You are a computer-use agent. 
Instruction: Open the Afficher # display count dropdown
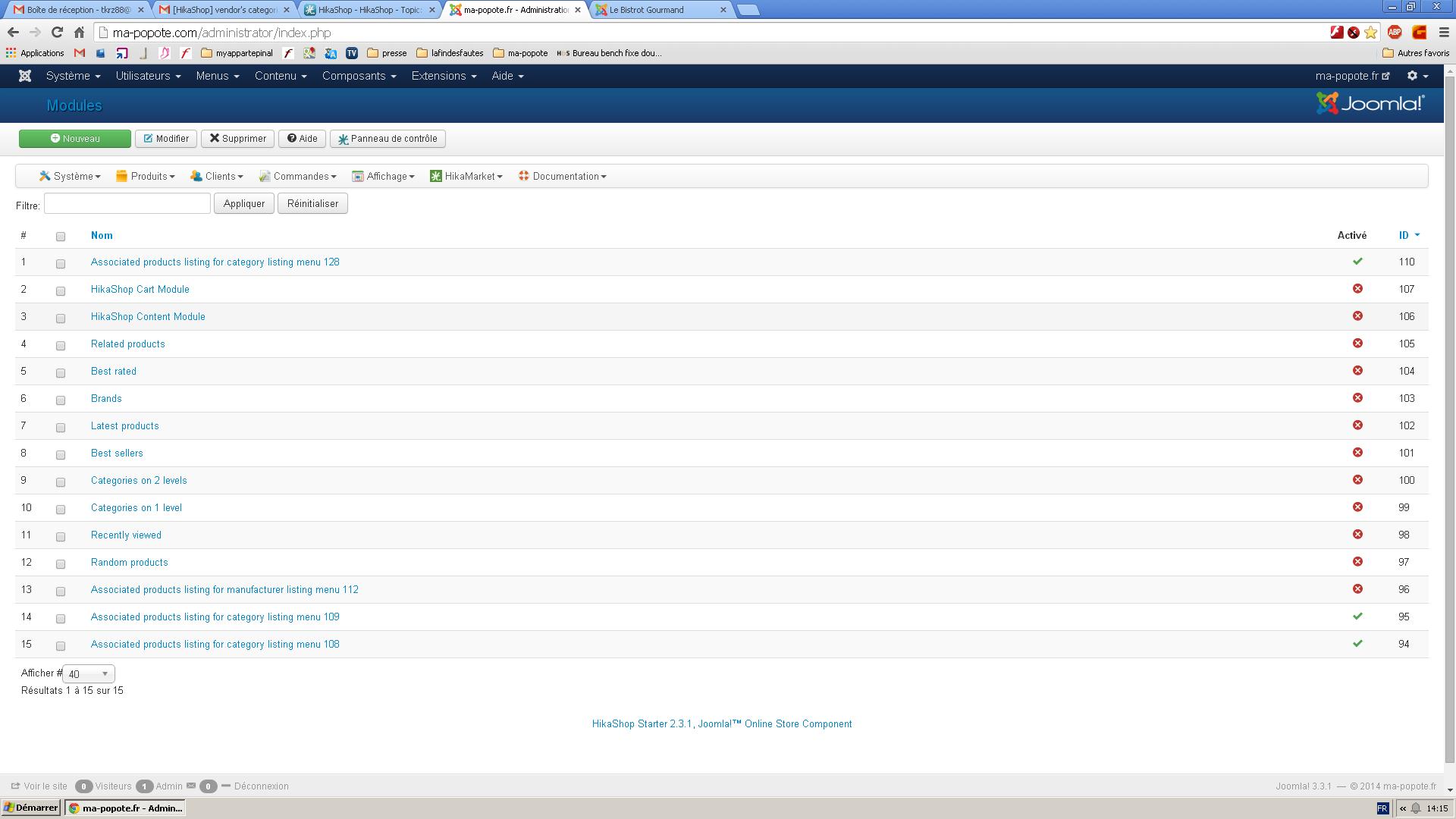pos(89,673)
